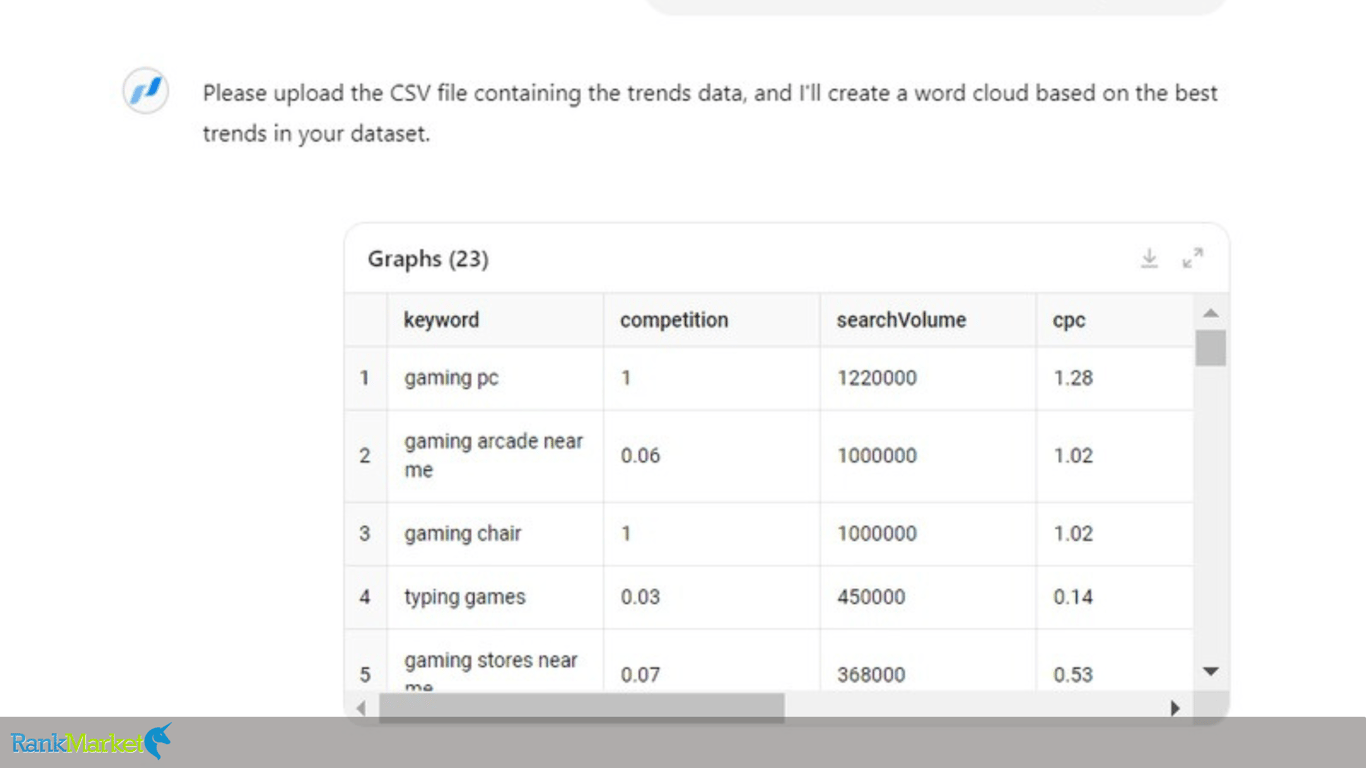1366x768 pixels.
Task: Click the horizontal scrollbar thumb
Action: (581, 708)
